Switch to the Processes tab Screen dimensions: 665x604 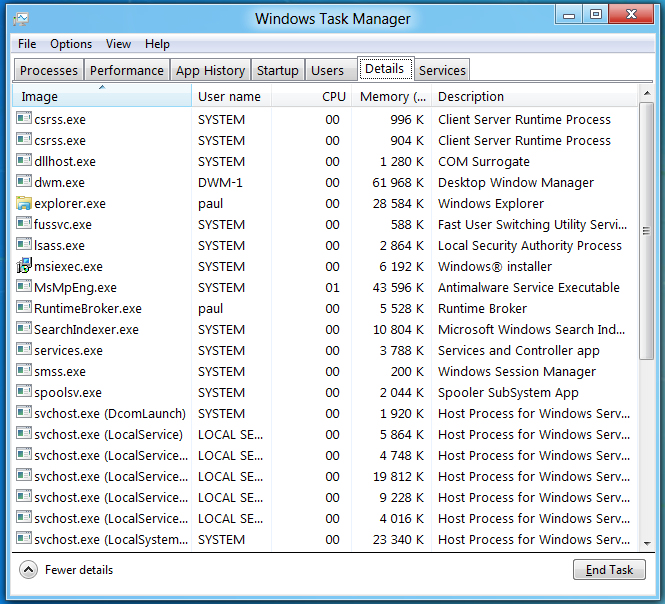(49, 70)
